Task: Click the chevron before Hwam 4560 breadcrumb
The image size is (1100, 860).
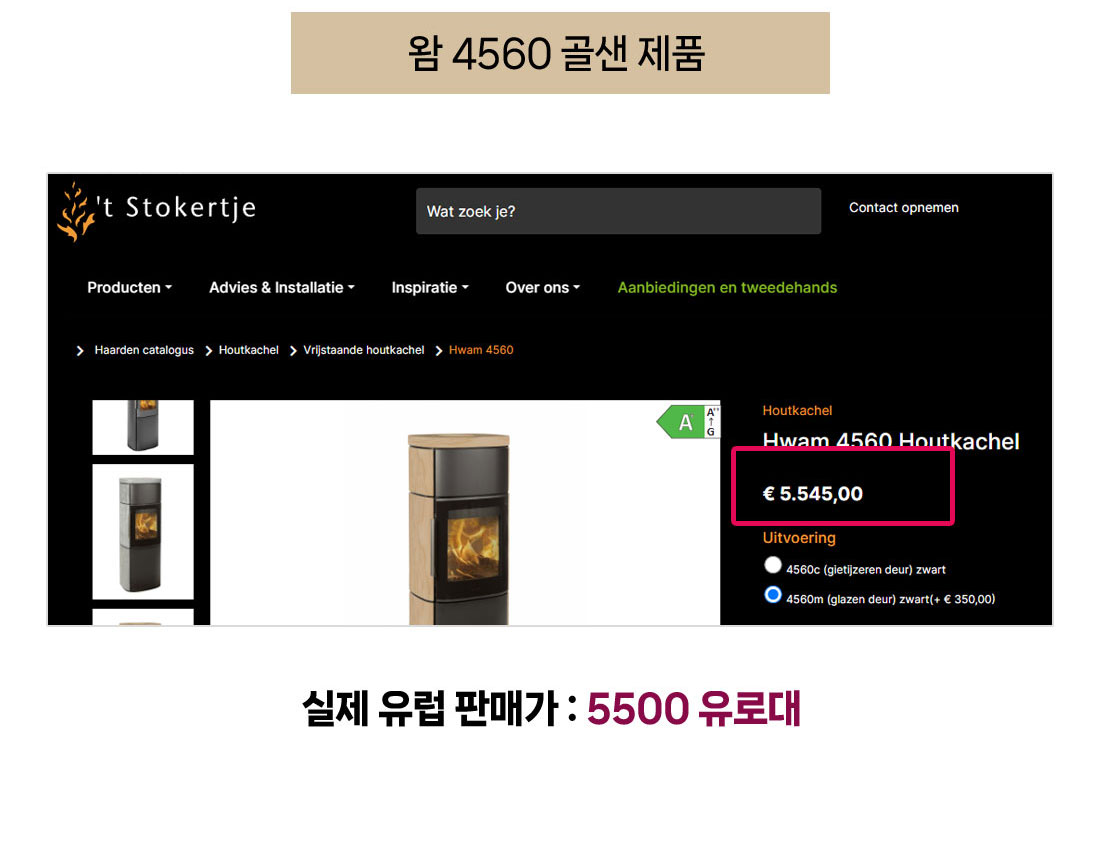Action: 438,351
